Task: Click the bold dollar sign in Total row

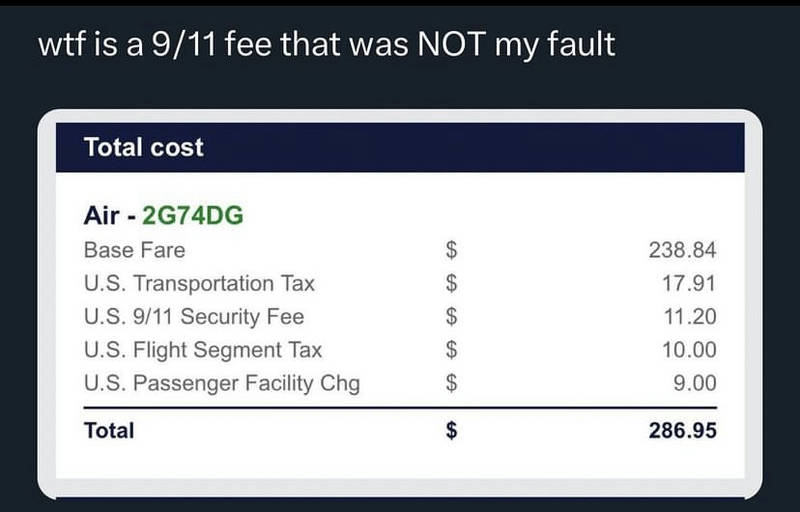Action: click(452, 430)
